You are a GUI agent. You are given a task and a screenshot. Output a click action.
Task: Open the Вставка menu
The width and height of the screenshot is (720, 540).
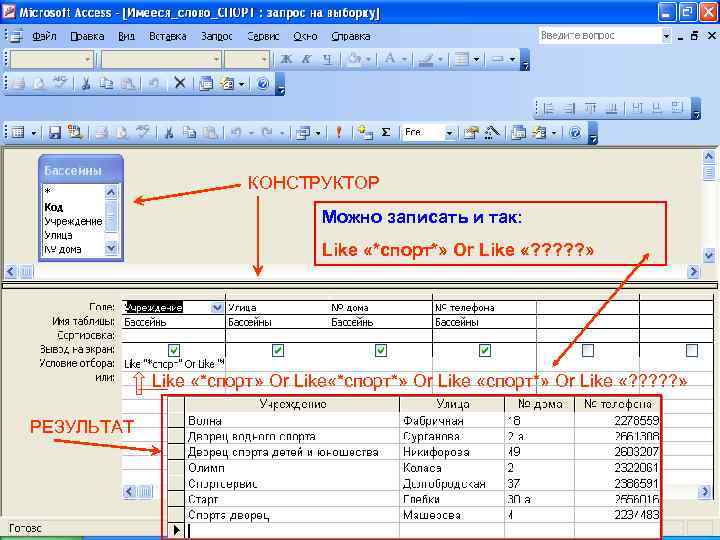coord(168,36)
